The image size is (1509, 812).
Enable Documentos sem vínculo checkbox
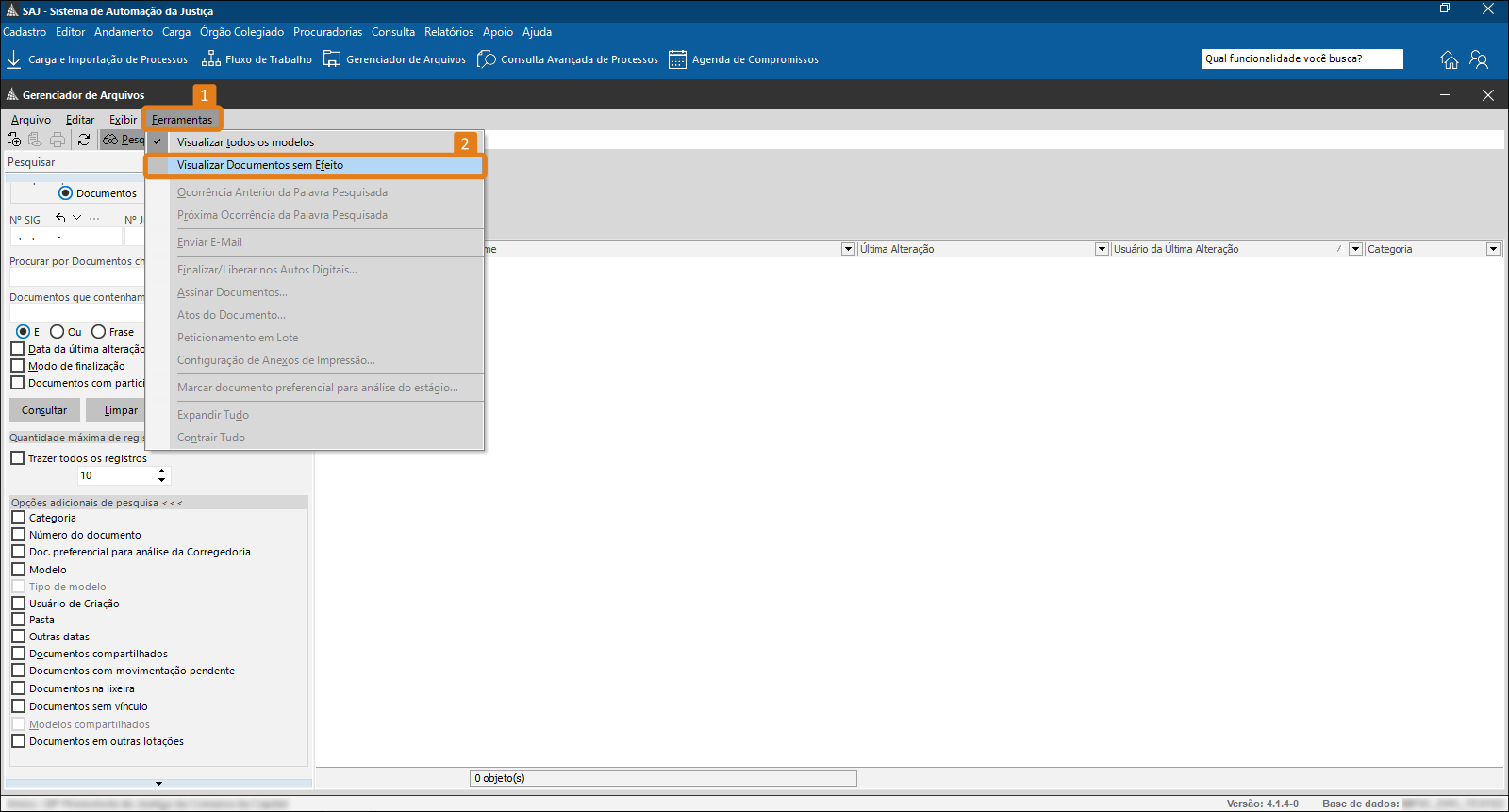(18, 706)
